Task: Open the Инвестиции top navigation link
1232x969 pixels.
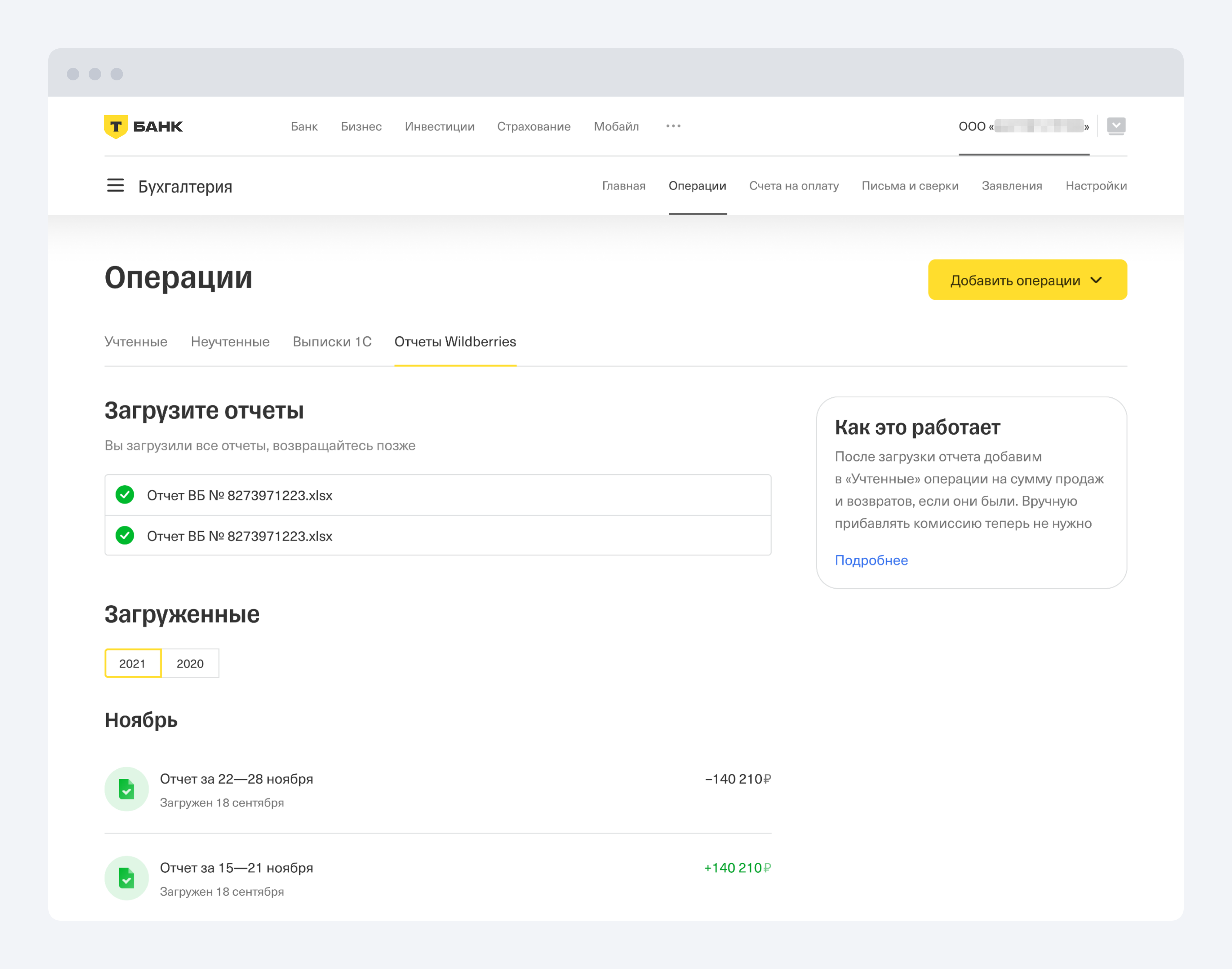Action: click(x=439, y=126)
